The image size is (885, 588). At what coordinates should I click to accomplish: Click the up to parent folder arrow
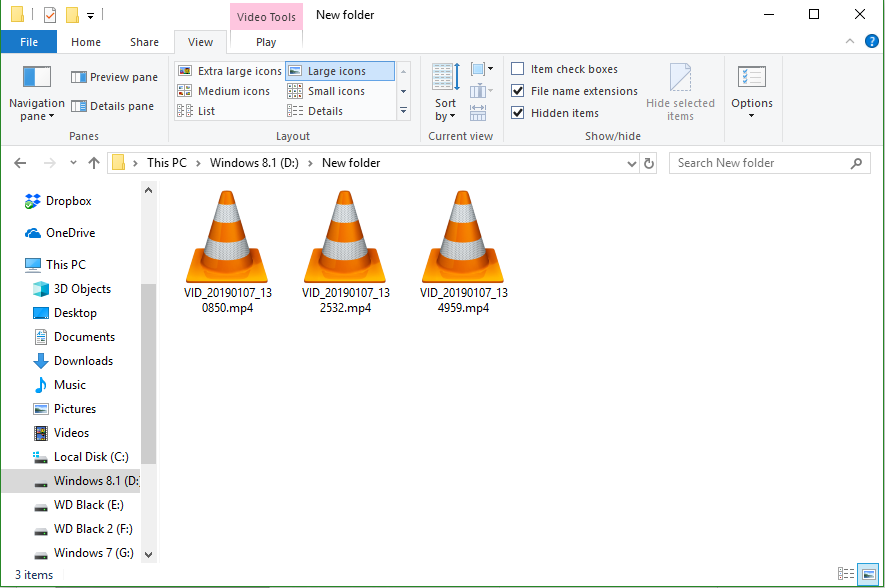[x=93, y=162]
